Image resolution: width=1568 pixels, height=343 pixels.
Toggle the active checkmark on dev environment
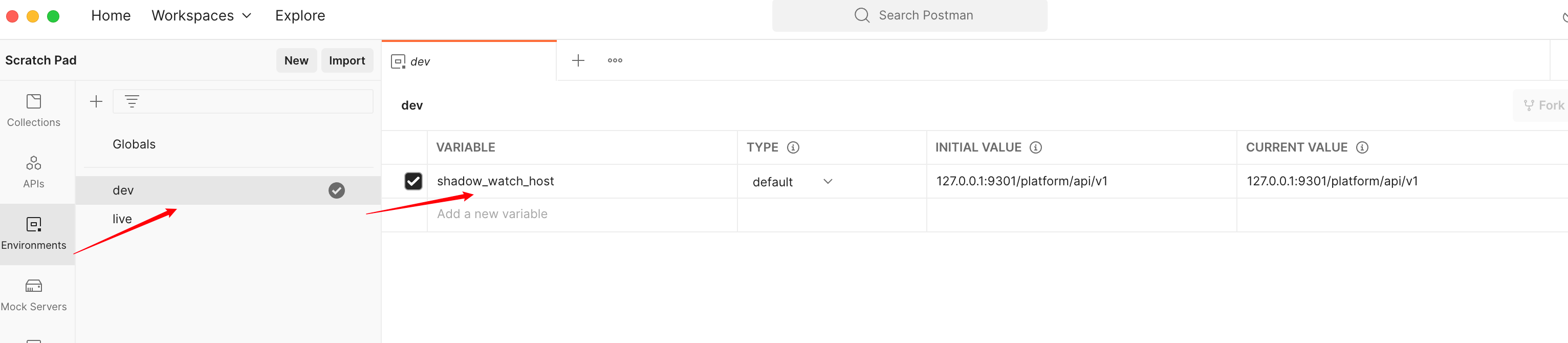tap(337, 190)
